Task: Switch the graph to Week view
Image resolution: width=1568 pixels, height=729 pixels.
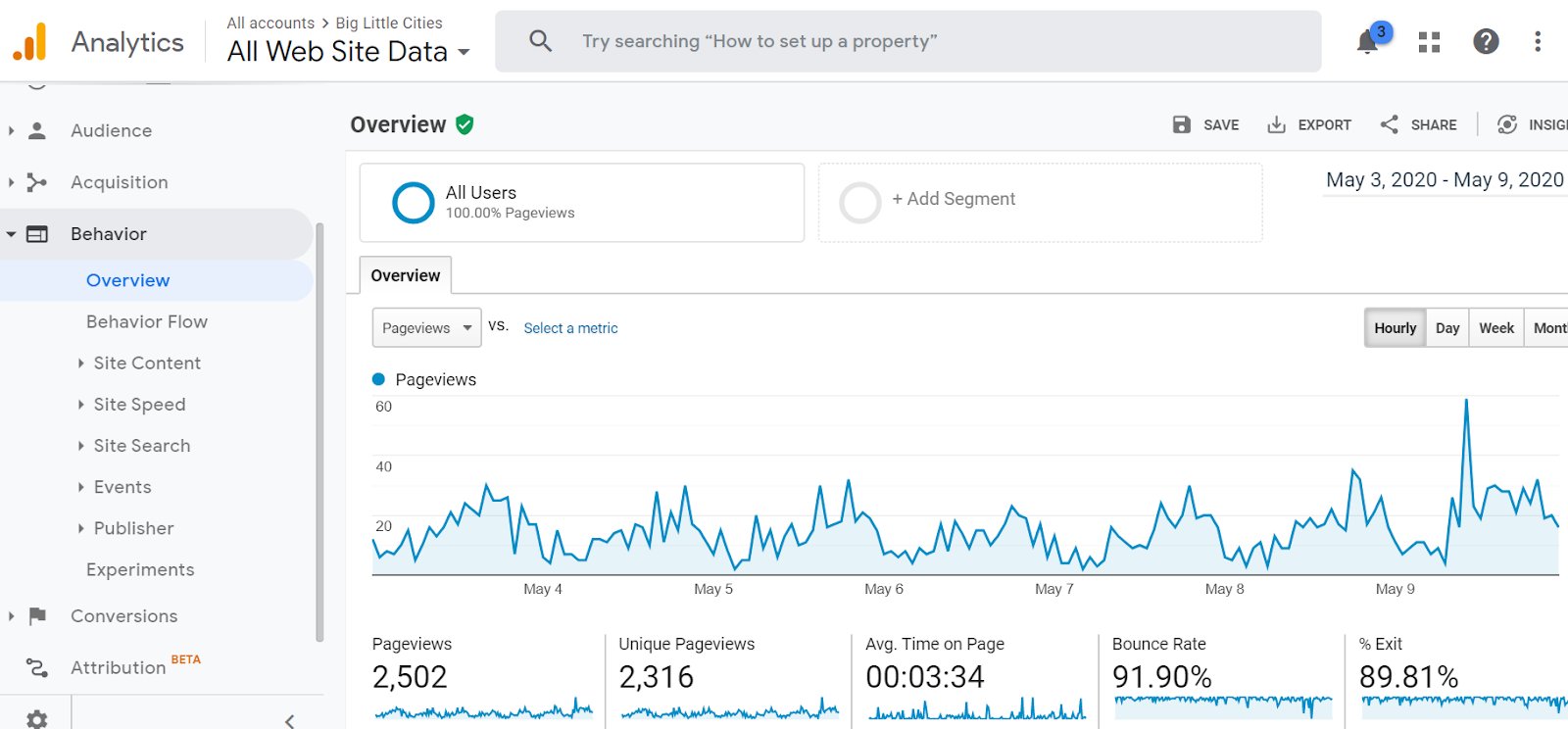Action: (x=1496, y=327)
